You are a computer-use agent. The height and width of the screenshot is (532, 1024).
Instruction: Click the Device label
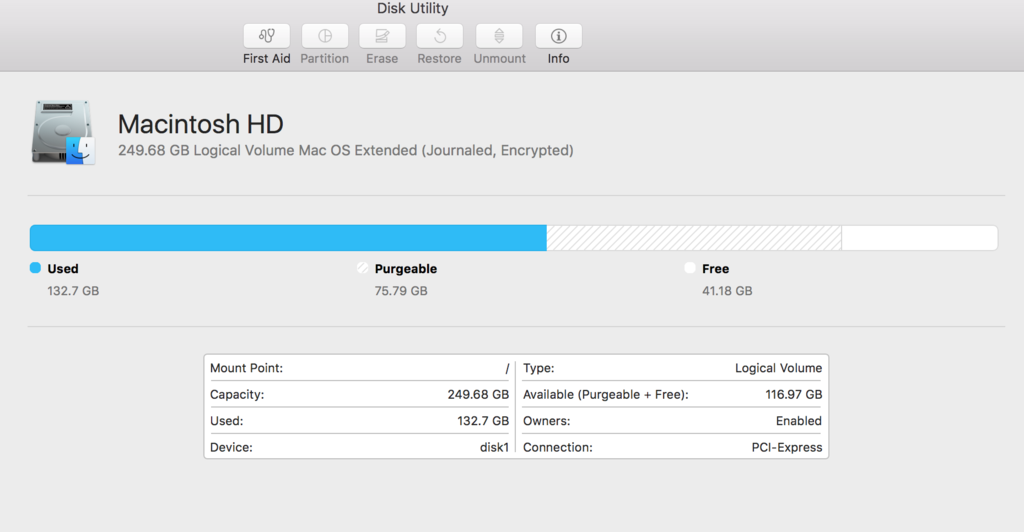(231, 448)
